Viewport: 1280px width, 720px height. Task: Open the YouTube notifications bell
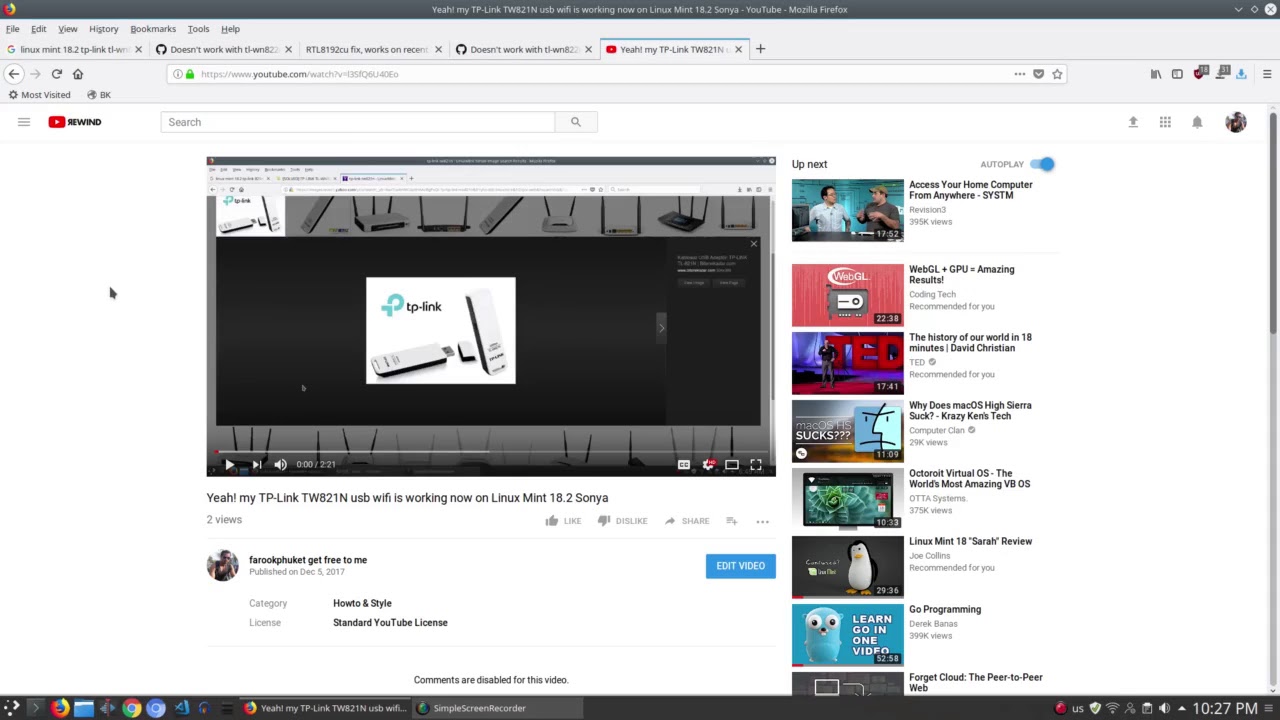tap(1197, 122)
